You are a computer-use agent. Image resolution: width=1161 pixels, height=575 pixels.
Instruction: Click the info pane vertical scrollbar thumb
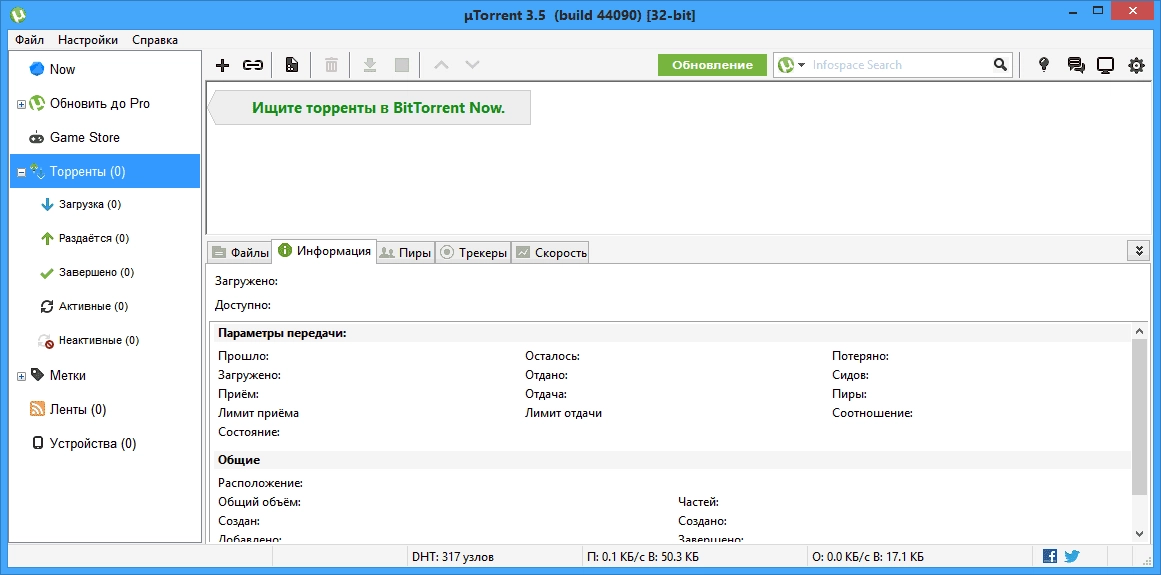point(1140,417)
